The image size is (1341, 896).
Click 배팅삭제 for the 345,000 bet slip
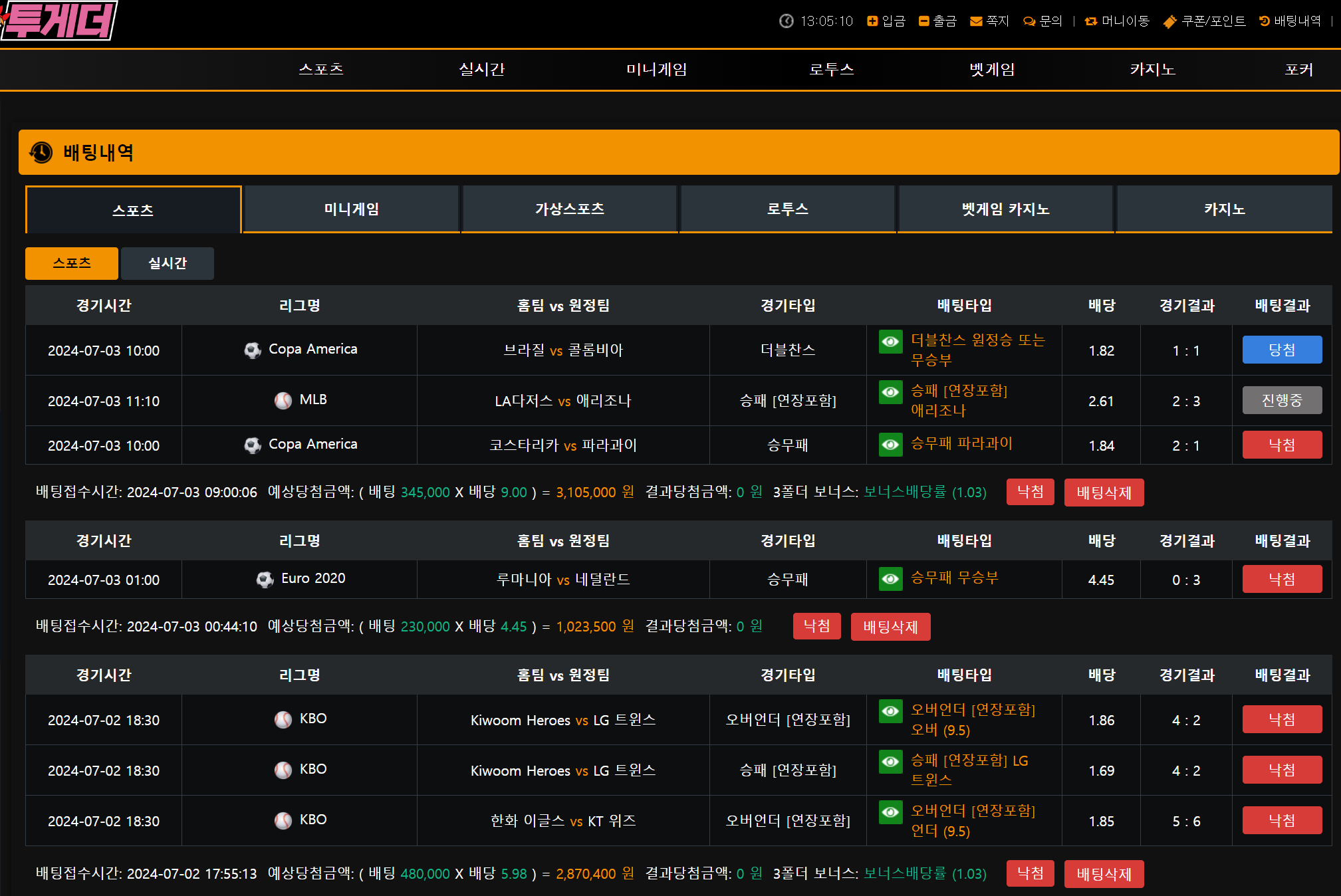pyautogui.click(x=1104, y=493)
